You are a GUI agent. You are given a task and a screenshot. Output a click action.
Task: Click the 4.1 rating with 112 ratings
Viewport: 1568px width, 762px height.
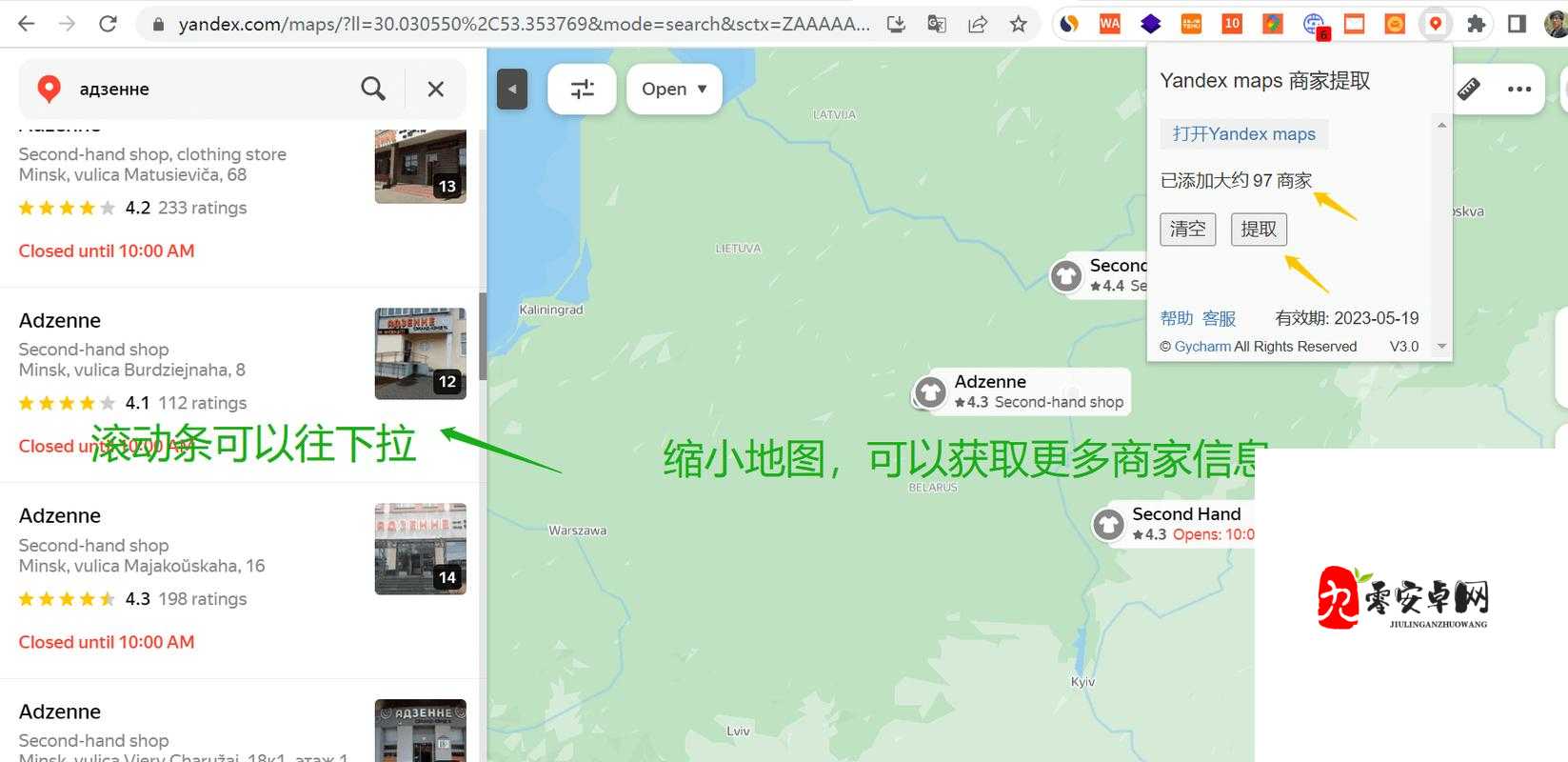[132, 403]
